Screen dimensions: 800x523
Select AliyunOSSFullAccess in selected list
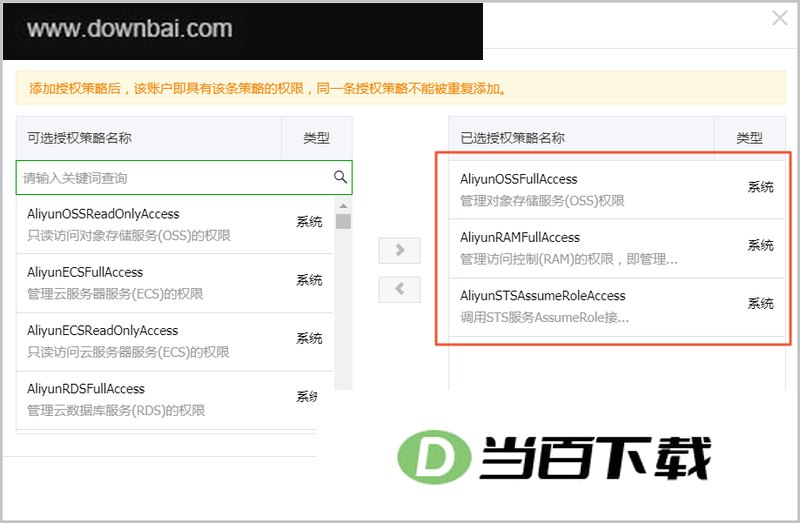(616, 190)
